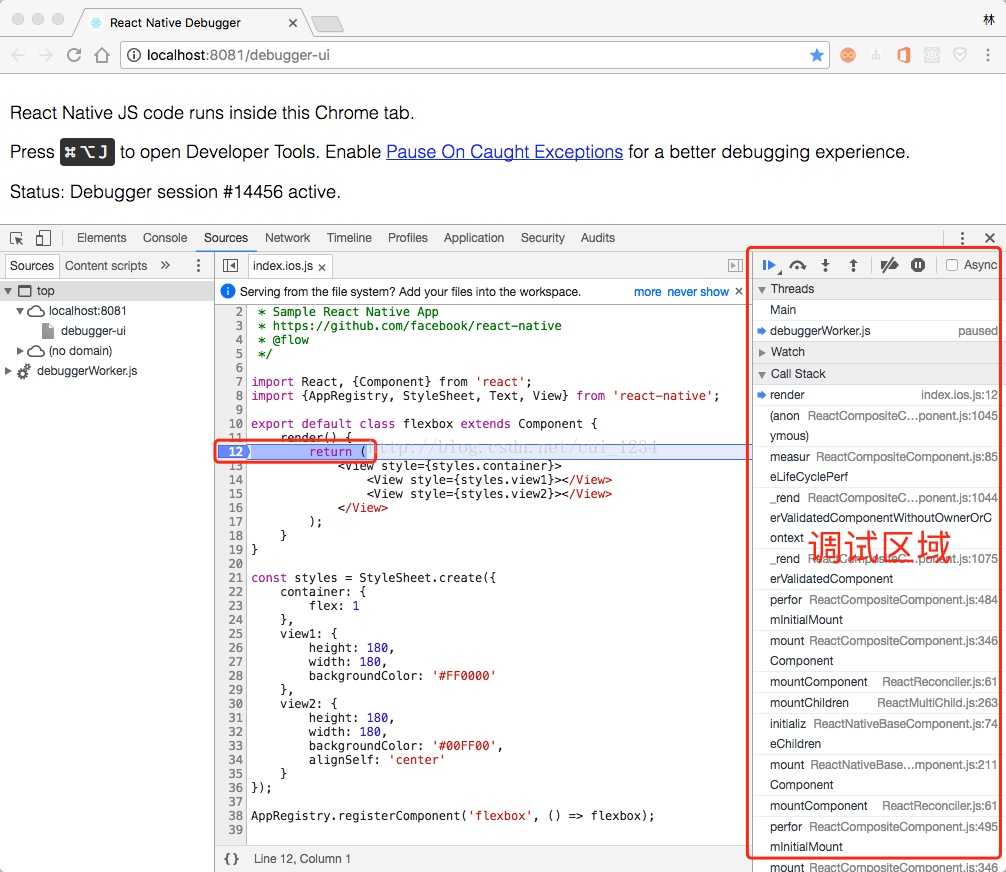
Task: Select the performInitialMount frame at ReactCompositeComponent.js:484
Action: coord(876,610)
